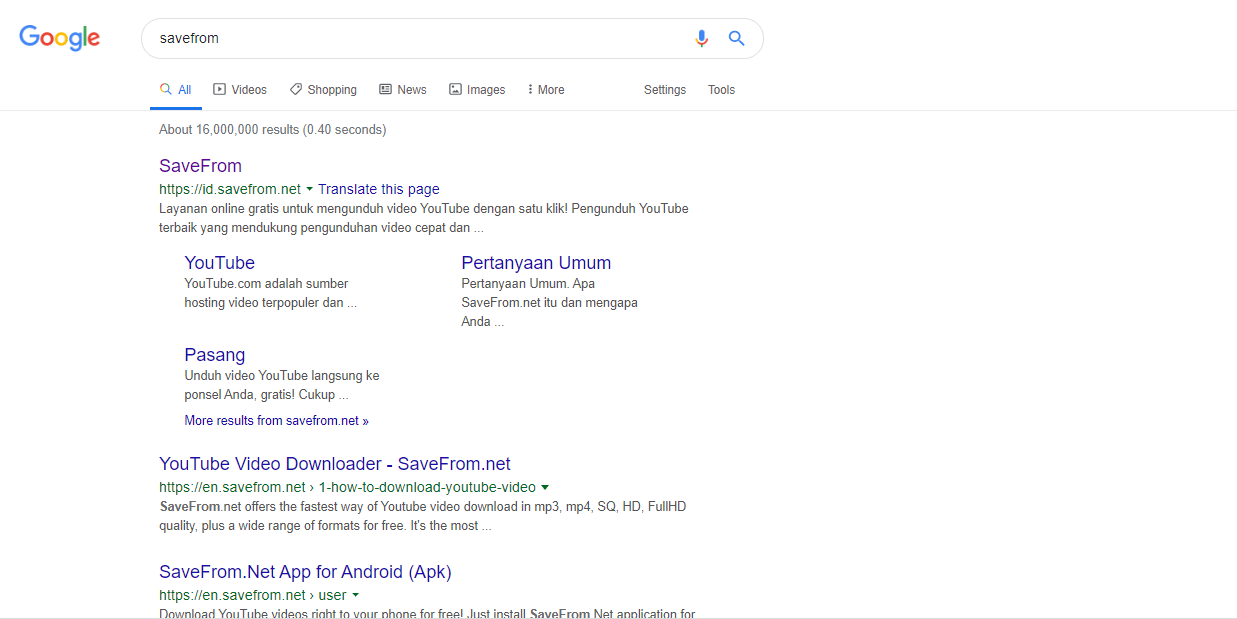
Task: Click the Google logo
Action: point(60,38)
